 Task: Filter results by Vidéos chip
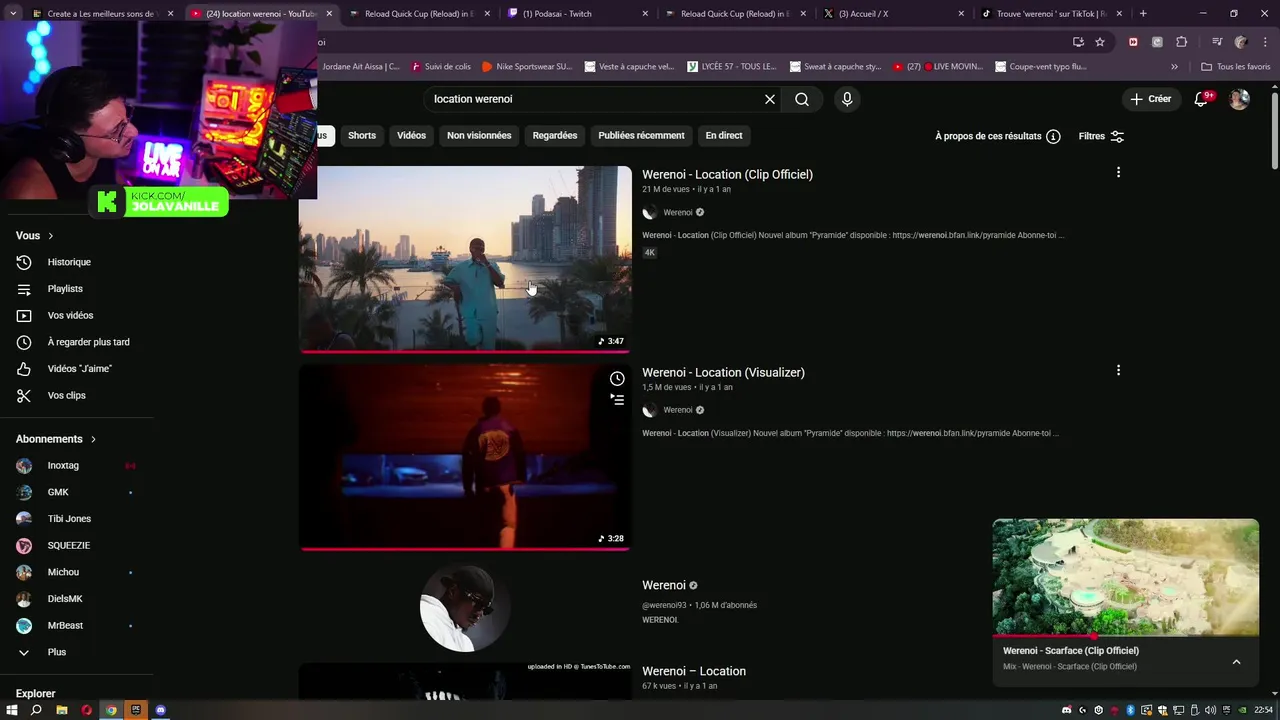tap(411, 136)
